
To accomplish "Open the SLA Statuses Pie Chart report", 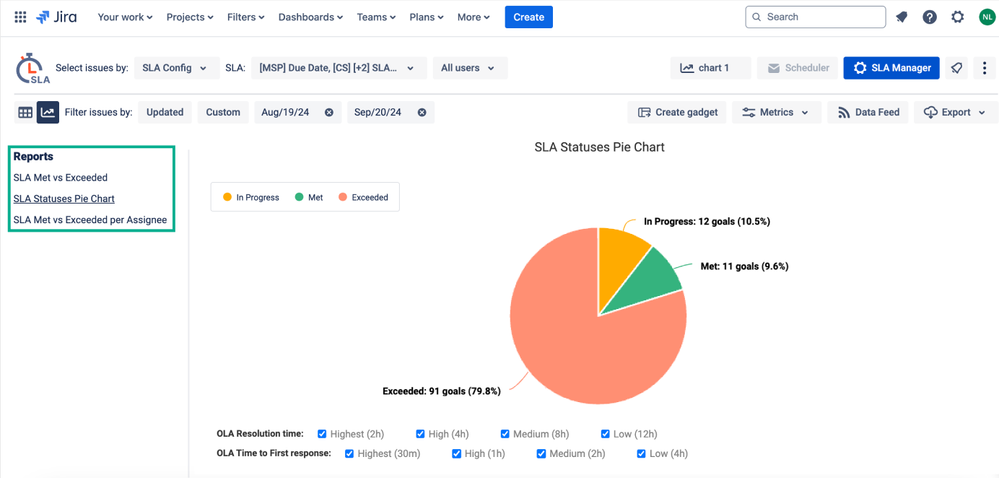I will 64,199.
